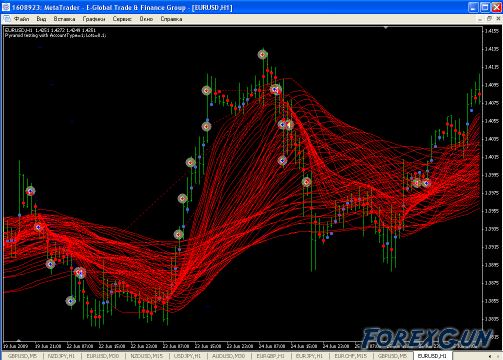Viewport: 503px width, 360px height.
Task: Select the EURGBP,H1 chart tab
Action: [271, 356]
